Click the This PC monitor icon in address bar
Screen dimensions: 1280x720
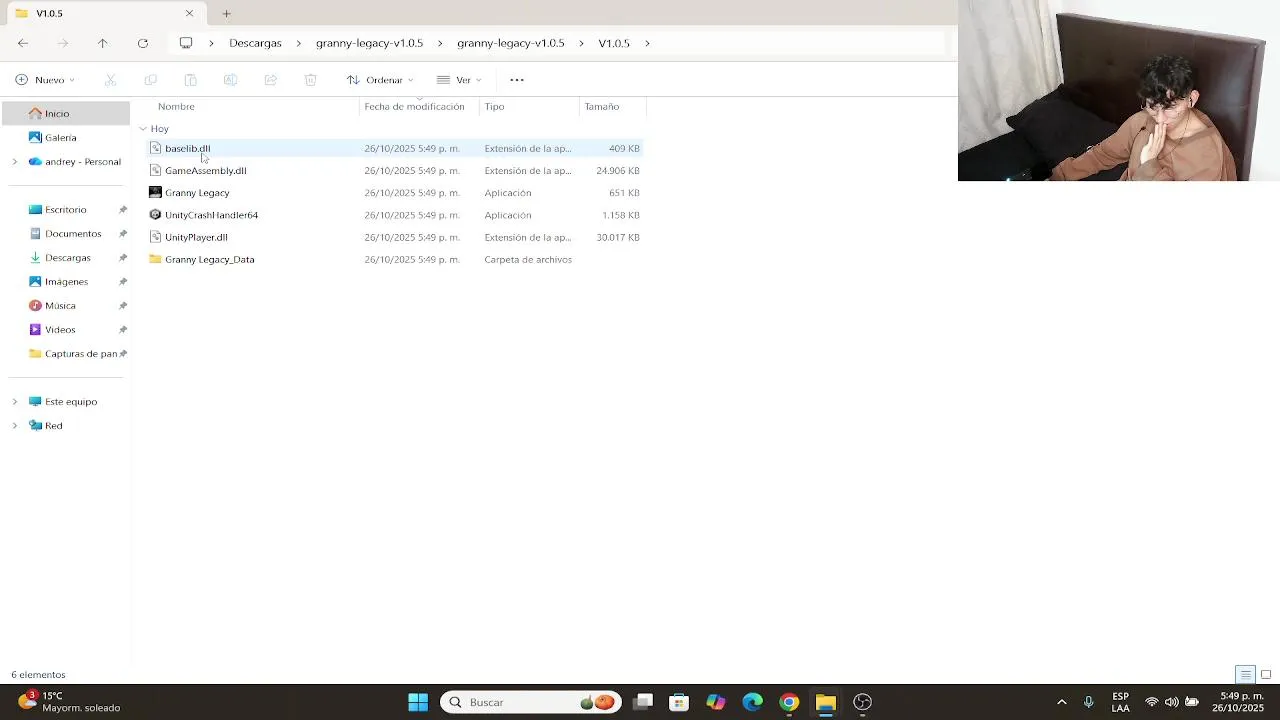point(186,43)
